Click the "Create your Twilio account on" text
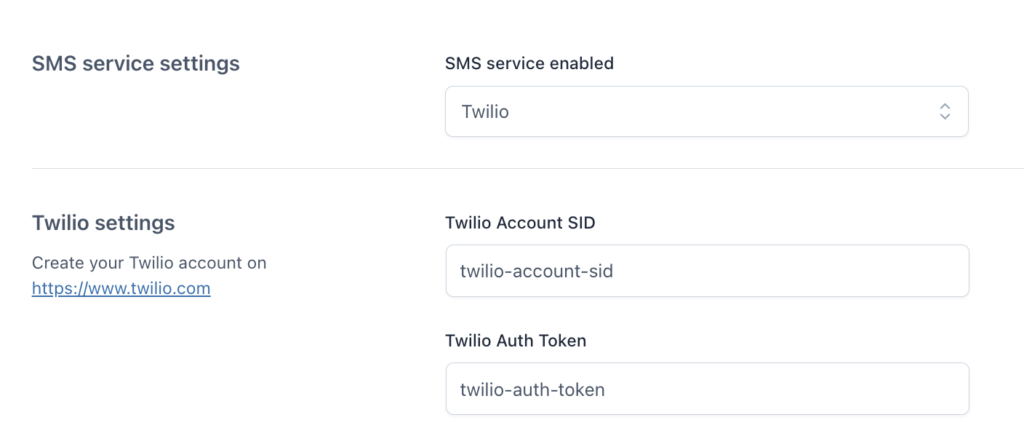 [149, 263]
